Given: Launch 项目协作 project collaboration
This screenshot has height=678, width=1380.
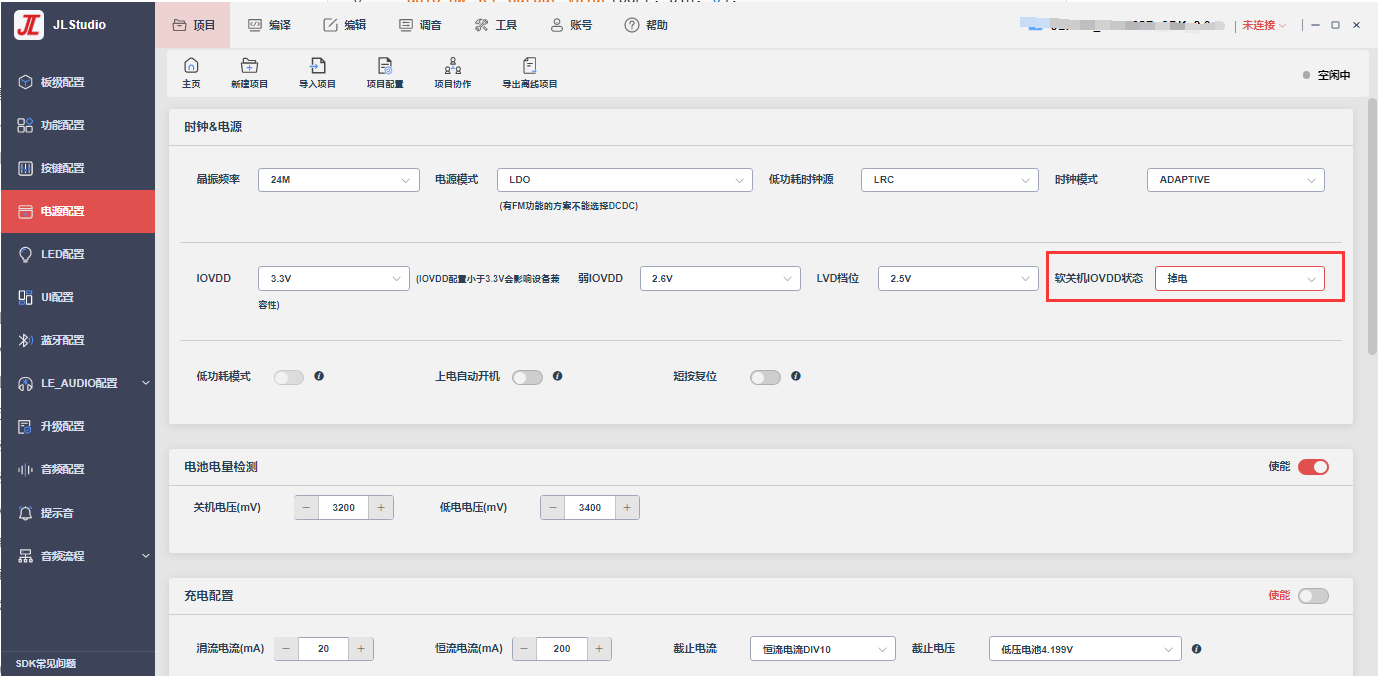Looking at the screenshot, I should [x=452, y=73].
